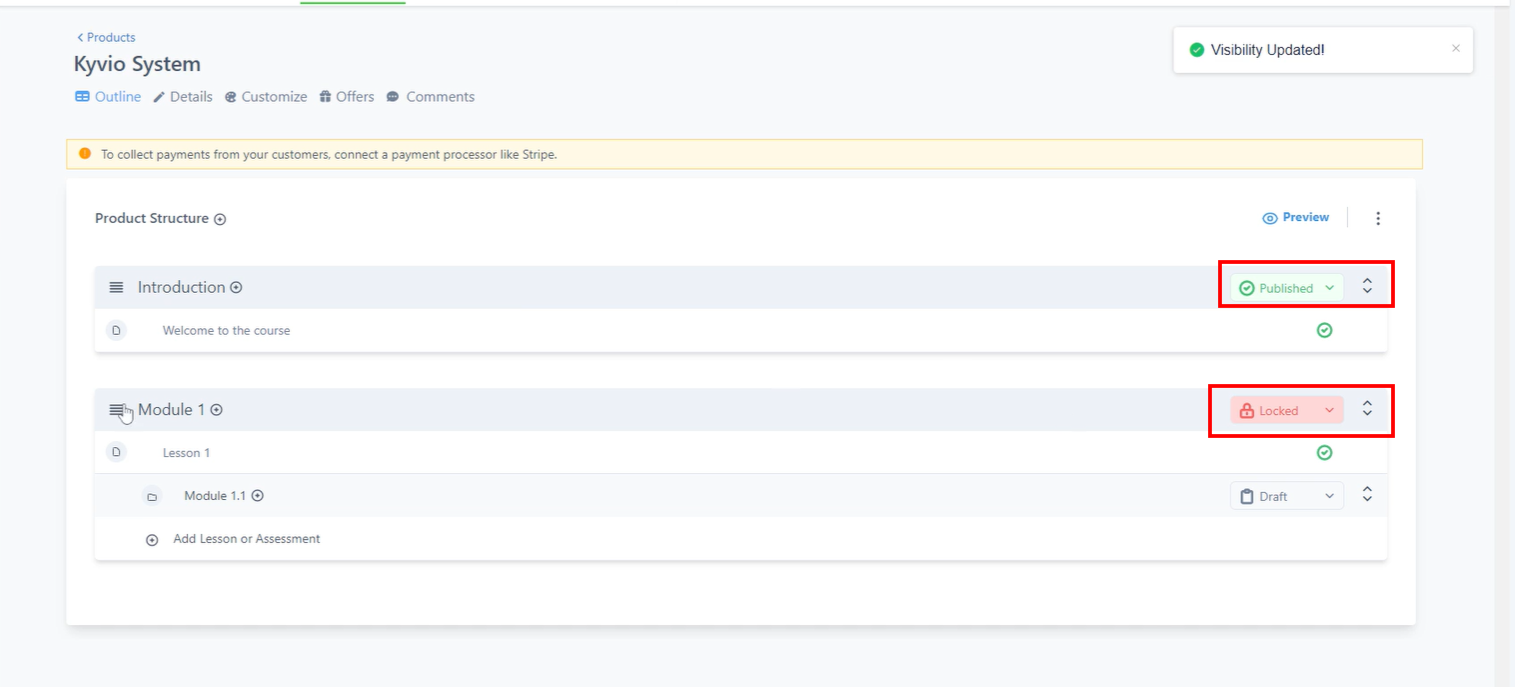Viewport: 1515px width, 687px height.
Task: Go back to Products
Action: click(x=106, y=37)
